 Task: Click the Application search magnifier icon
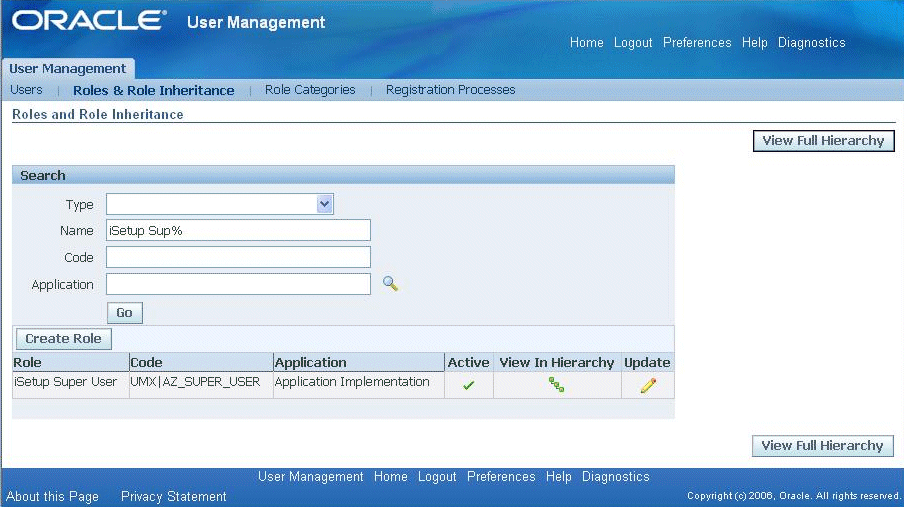[x=390, y=283]
